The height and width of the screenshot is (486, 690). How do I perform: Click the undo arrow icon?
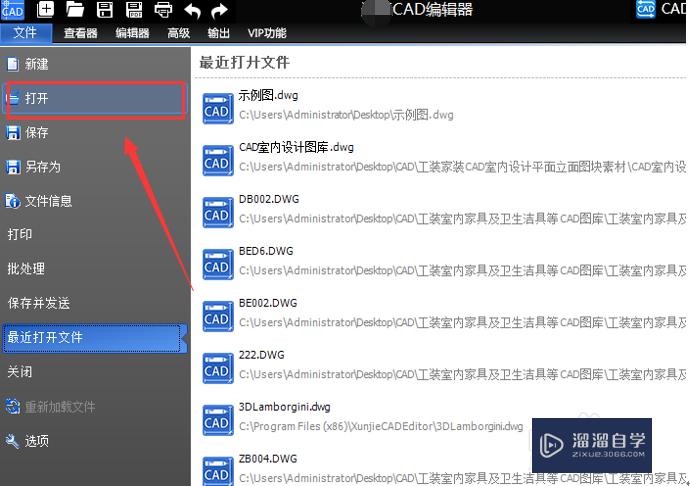coord(192,10)
